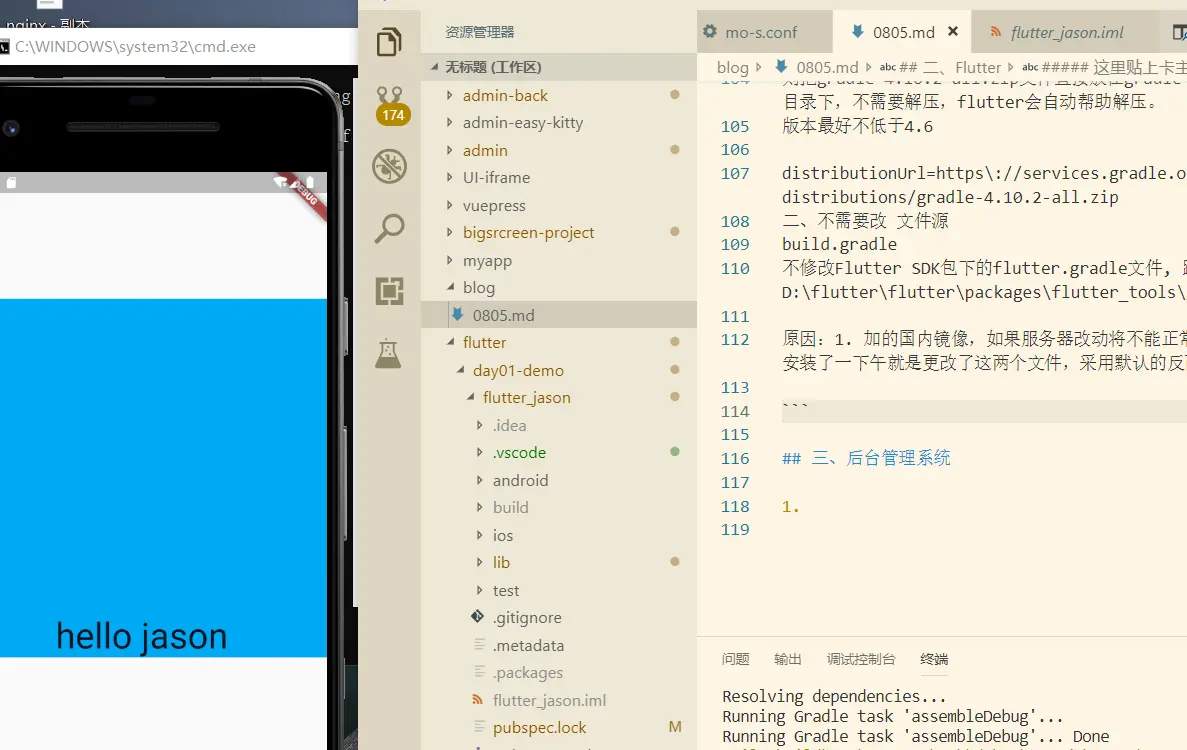
Task: Click terminal line 'Resolving dependencies...'
Action: click(834, 696)
